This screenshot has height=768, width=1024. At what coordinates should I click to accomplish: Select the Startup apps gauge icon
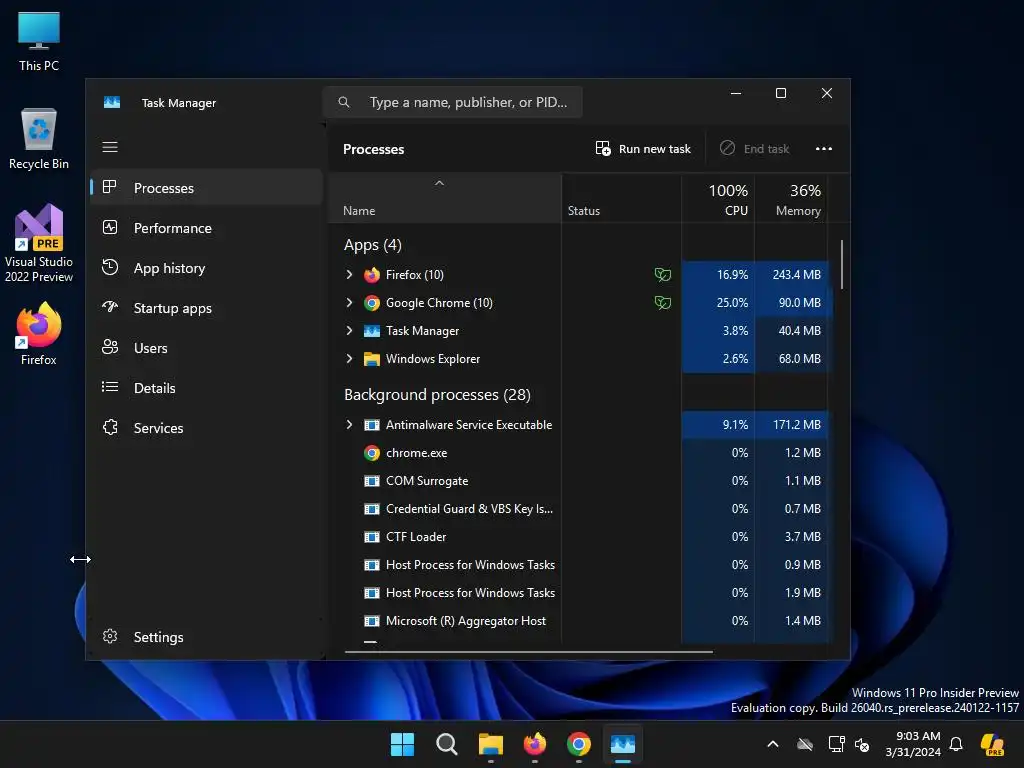(110, 307)
